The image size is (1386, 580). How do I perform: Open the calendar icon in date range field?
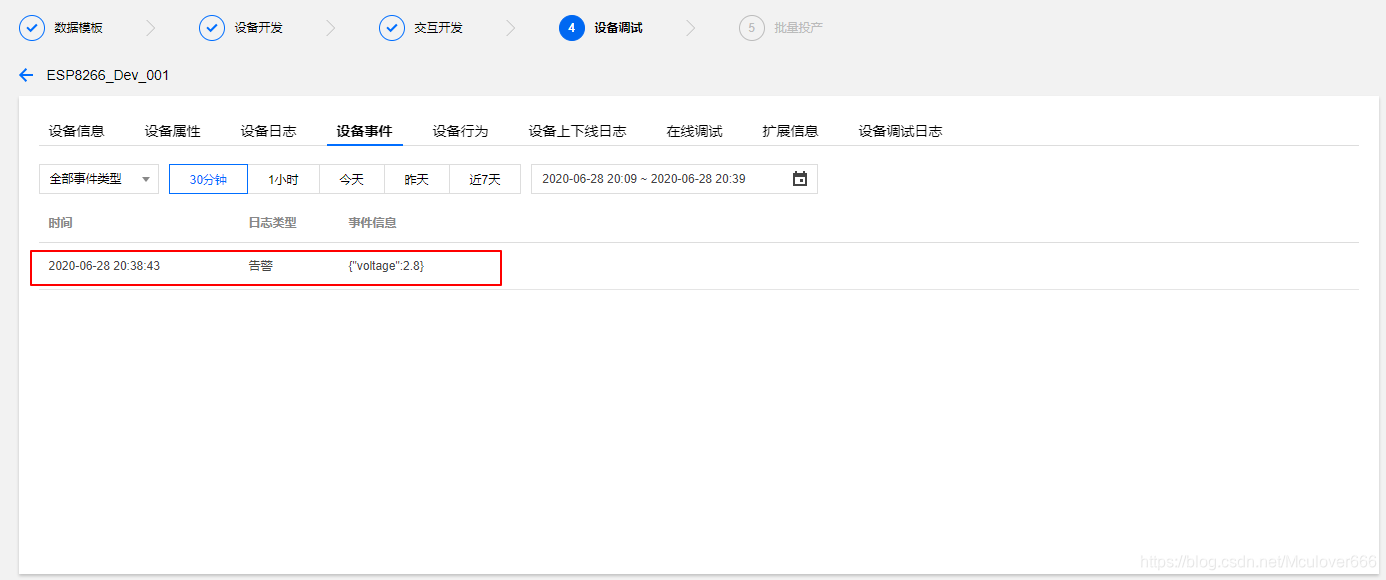click(800, 179)
